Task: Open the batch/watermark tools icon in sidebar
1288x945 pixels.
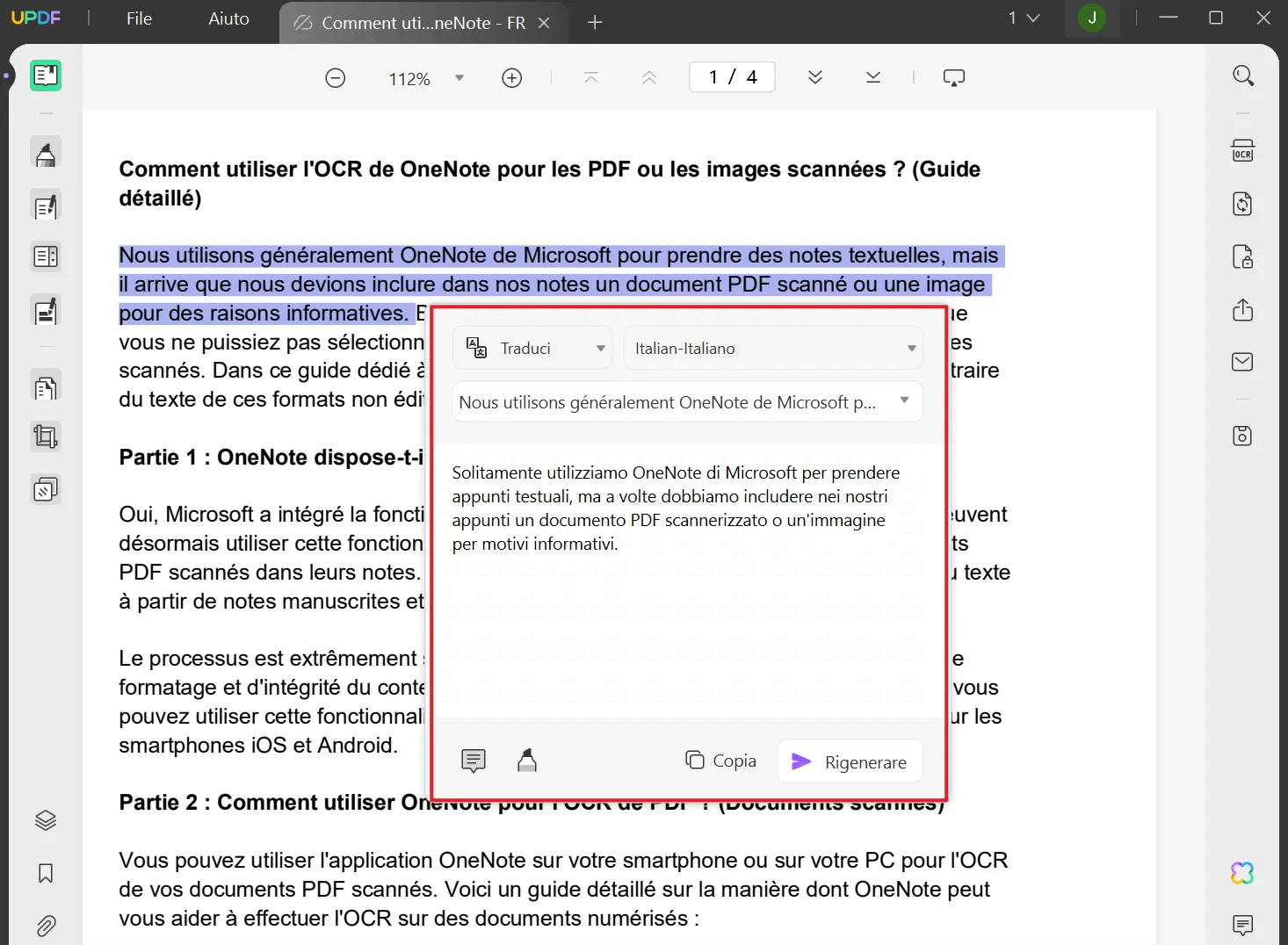Action: (46, 489)
